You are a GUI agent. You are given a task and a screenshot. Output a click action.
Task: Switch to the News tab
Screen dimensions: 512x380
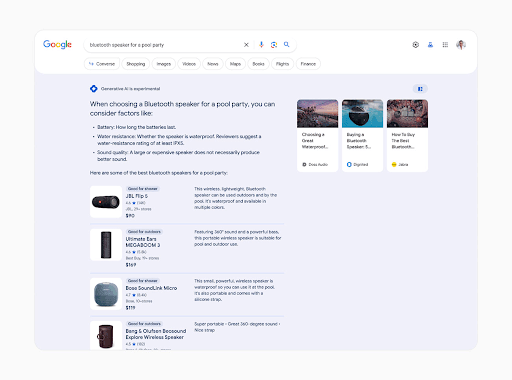tap(213, 64)
